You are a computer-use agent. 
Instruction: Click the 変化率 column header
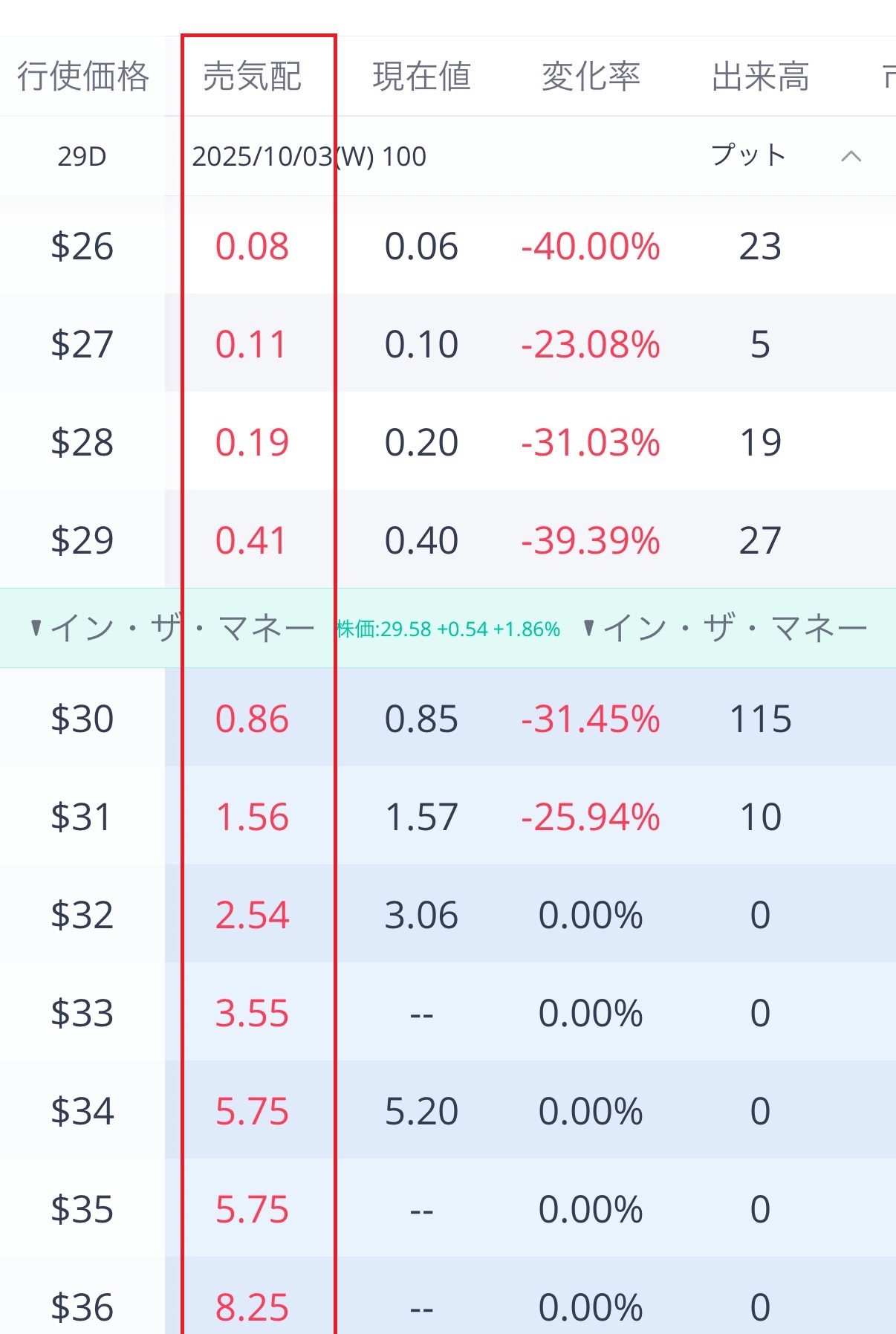pyautogui.click(x=591, y=77)
